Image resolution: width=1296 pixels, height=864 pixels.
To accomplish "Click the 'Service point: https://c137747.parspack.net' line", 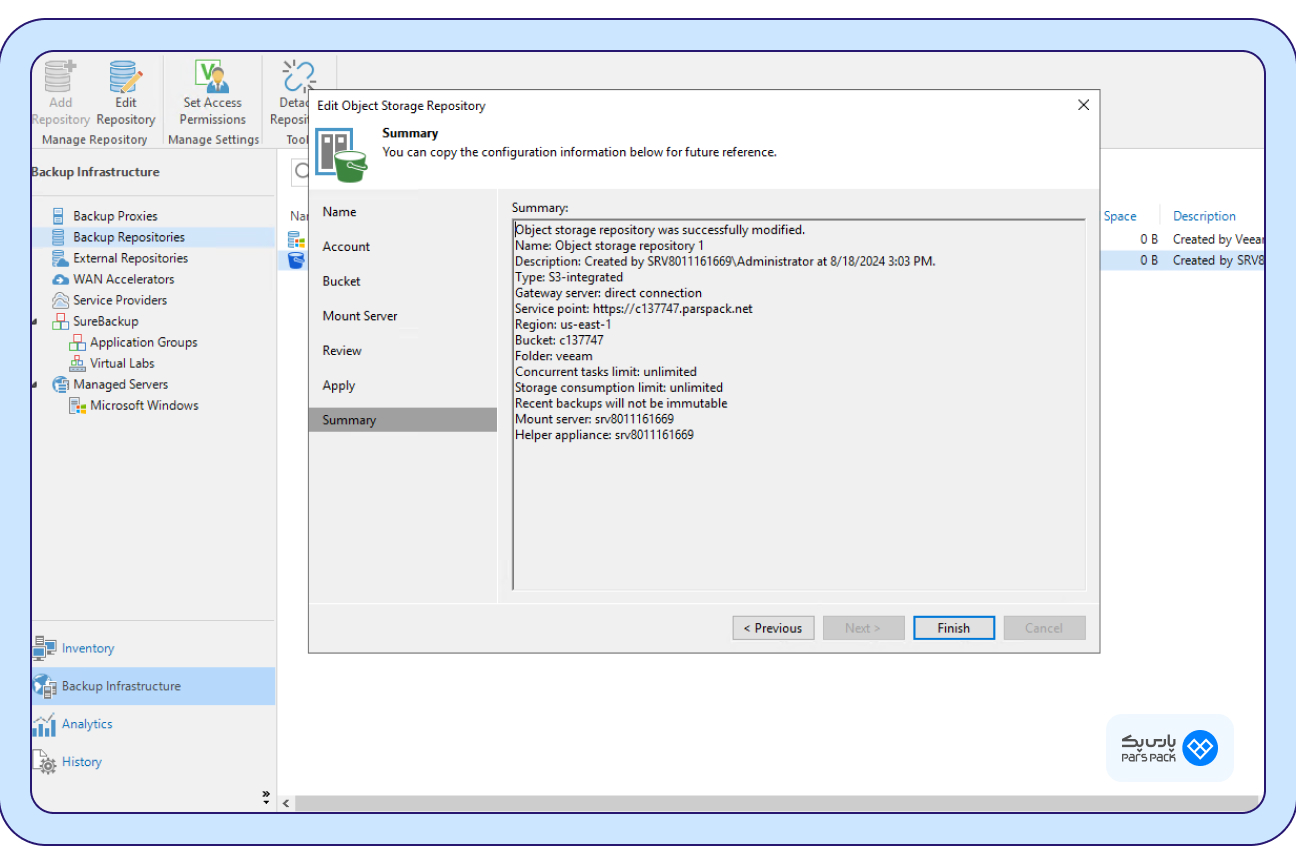I will coord(633,309).
